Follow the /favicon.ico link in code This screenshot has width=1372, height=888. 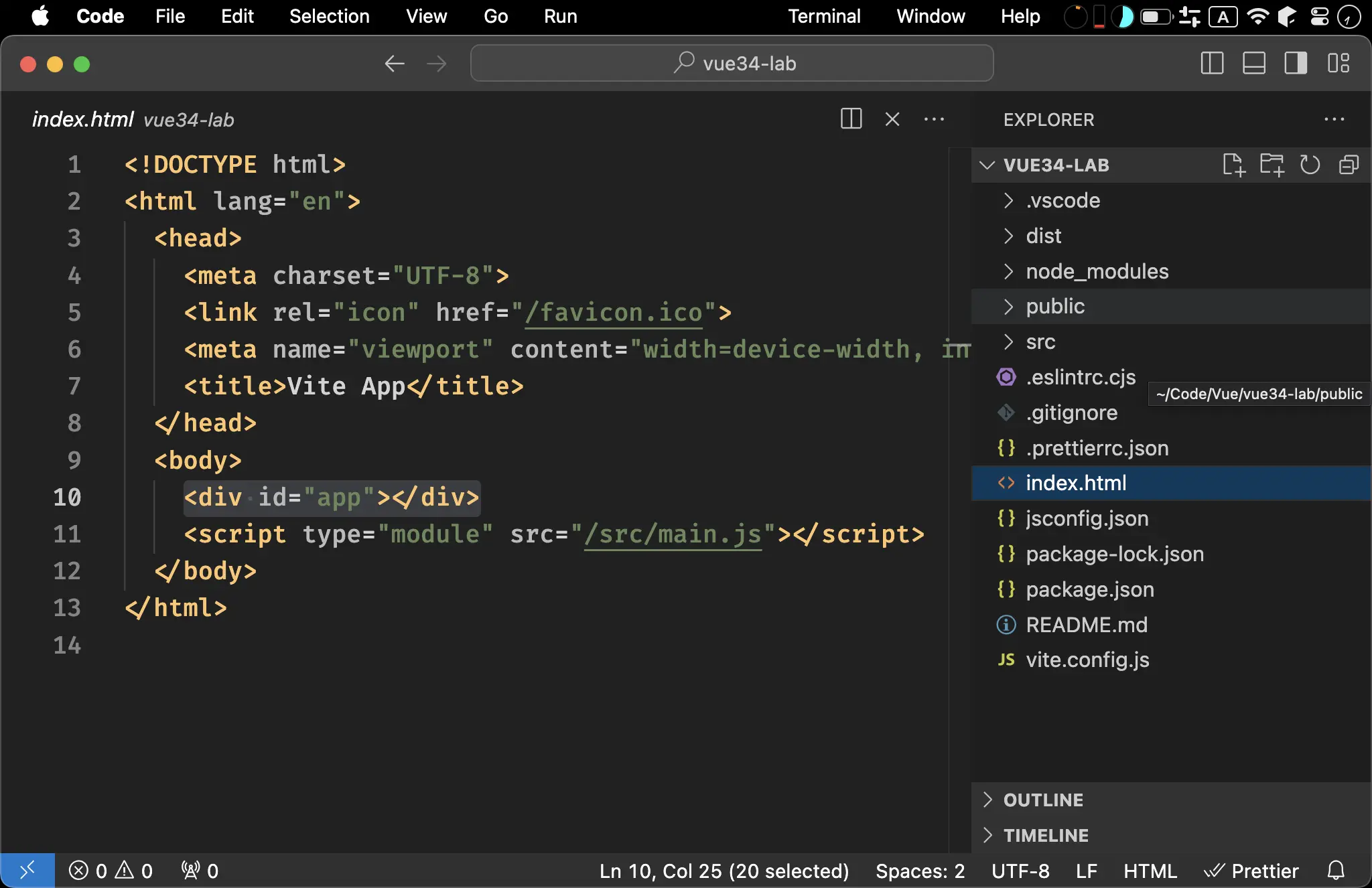(614, 313)
